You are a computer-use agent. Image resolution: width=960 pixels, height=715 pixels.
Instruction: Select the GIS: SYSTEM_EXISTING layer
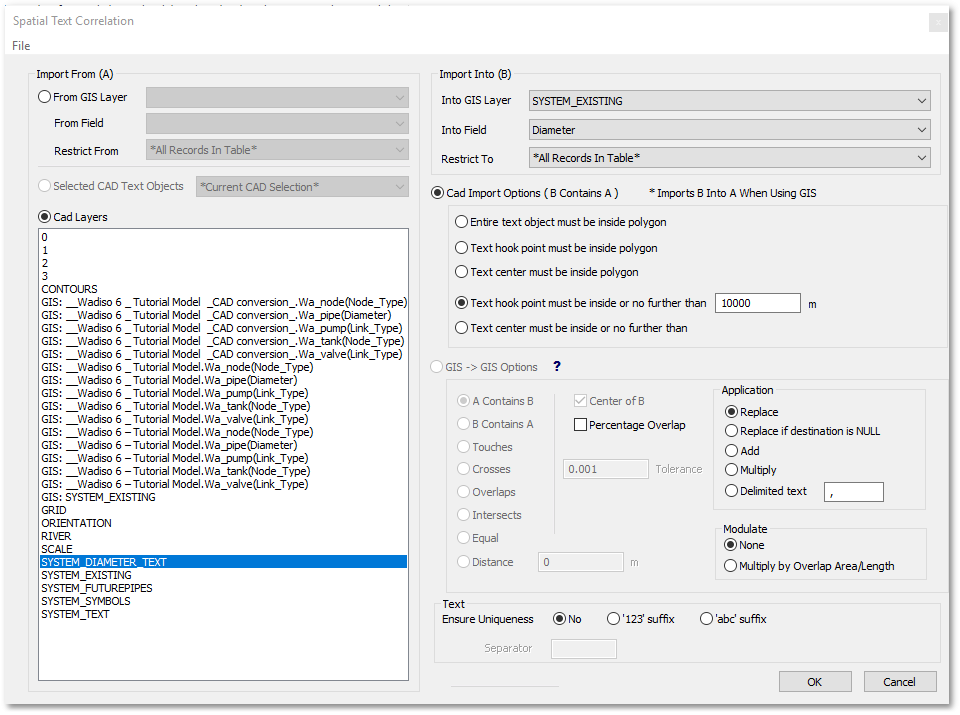pos(223,497)
